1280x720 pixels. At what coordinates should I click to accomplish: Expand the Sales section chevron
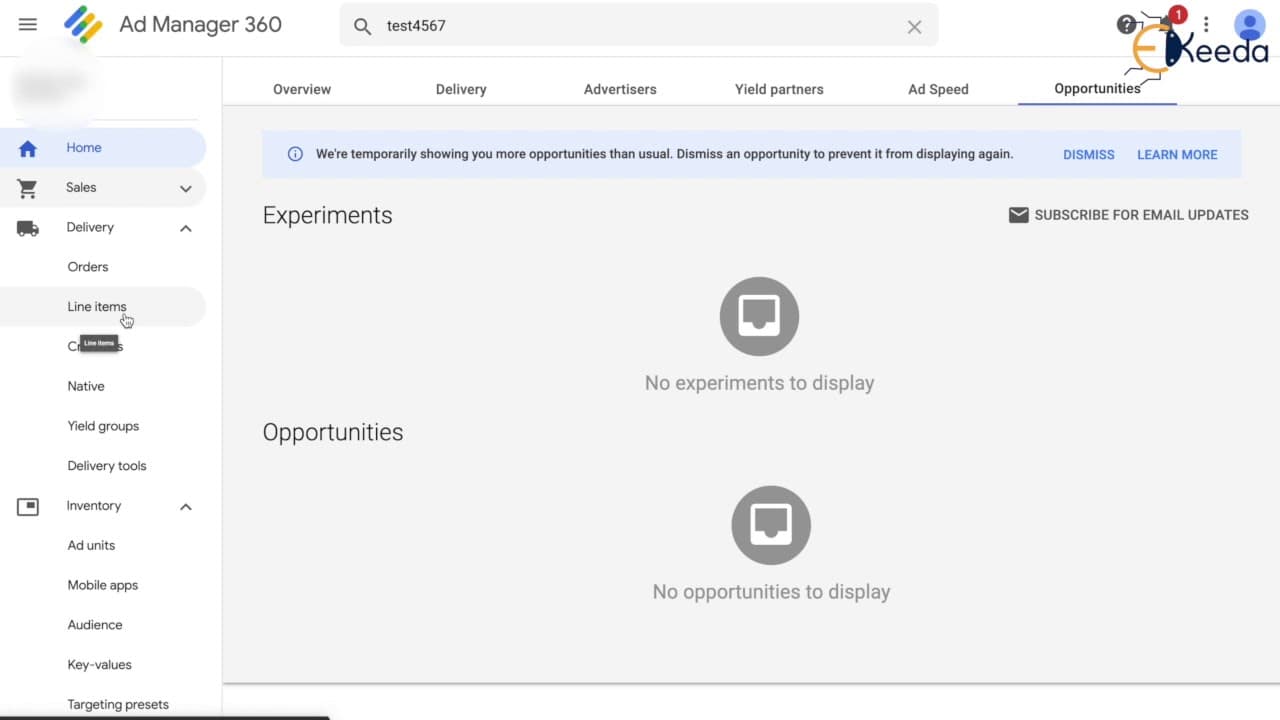(x=186, y=188)
